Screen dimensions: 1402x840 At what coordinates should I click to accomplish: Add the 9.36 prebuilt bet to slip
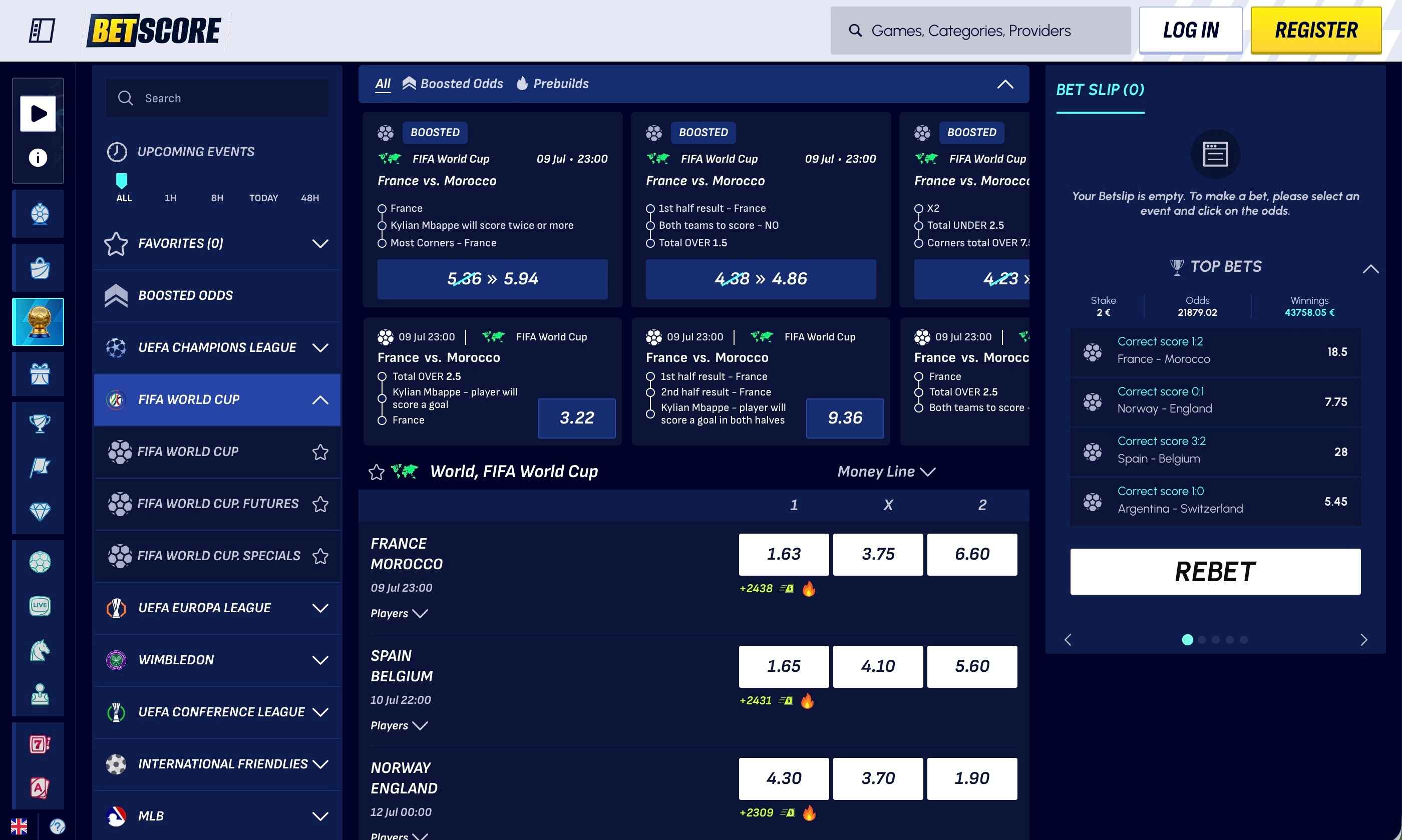pos(845,418)
